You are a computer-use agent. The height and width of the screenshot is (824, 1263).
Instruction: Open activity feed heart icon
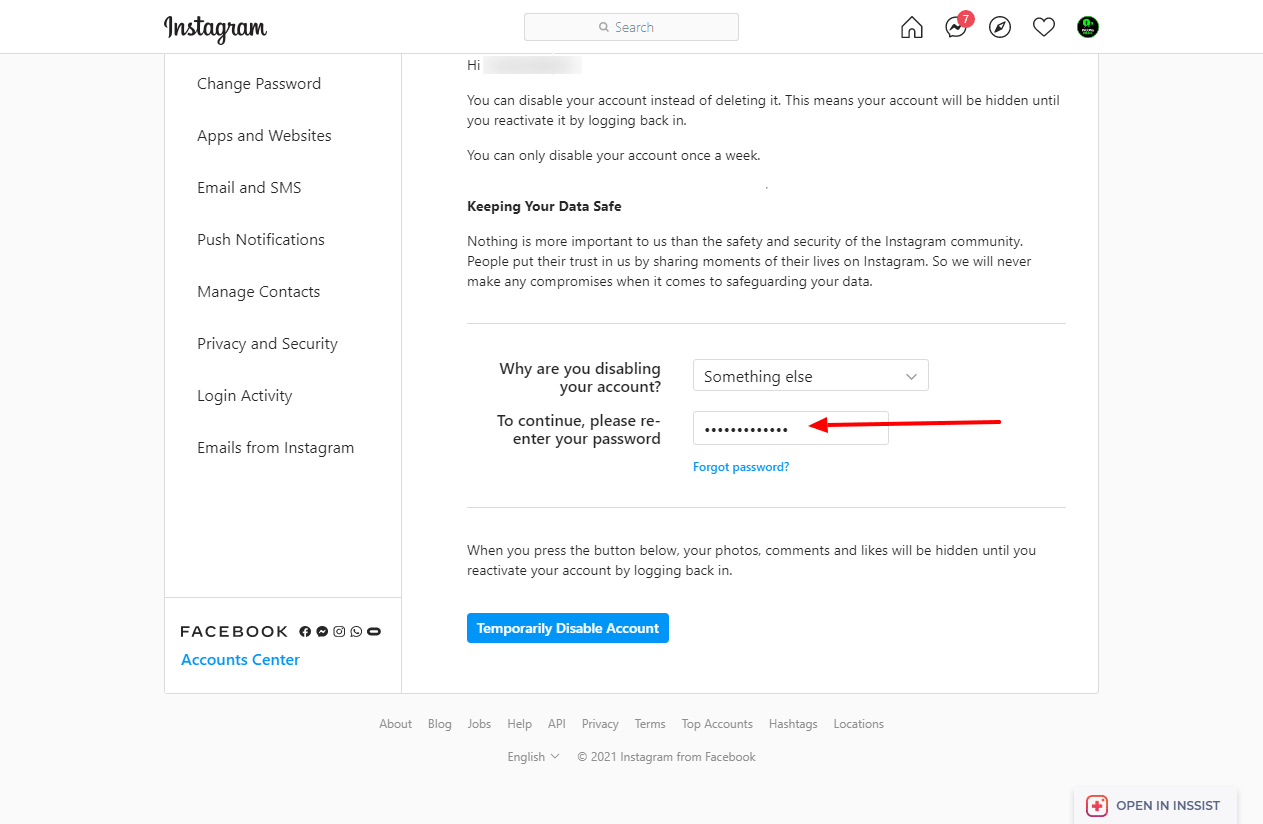[1044, 27]
